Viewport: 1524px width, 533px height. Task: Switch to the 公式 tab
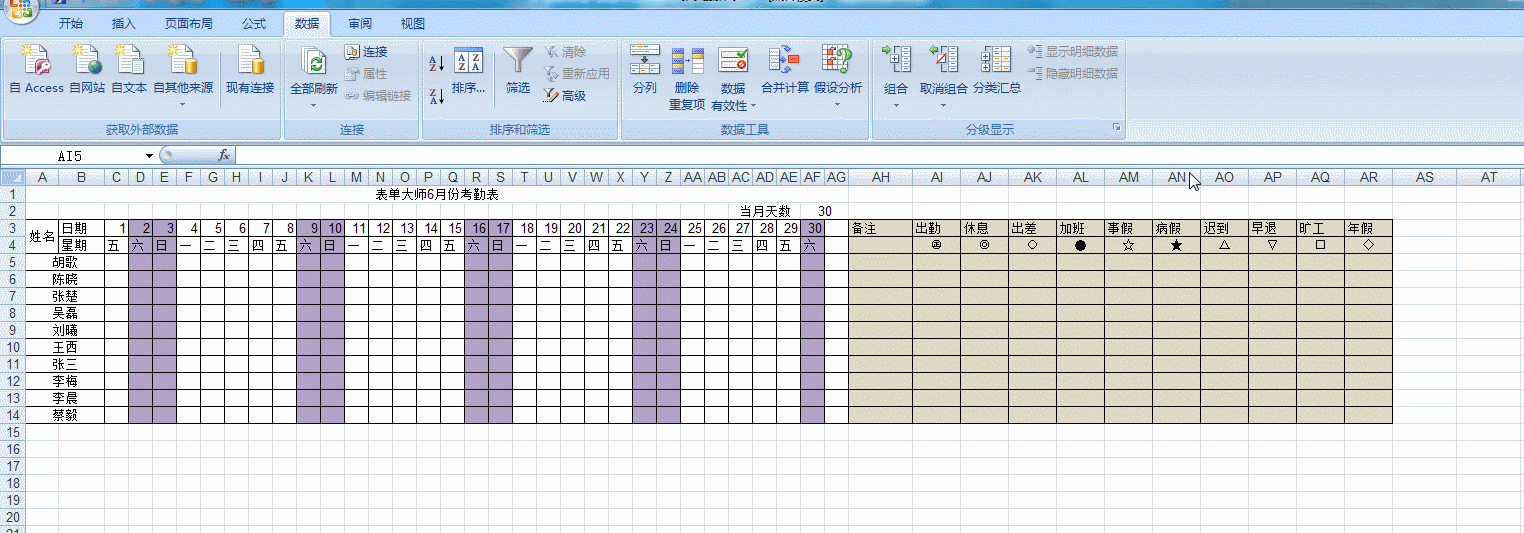(254, 24)
